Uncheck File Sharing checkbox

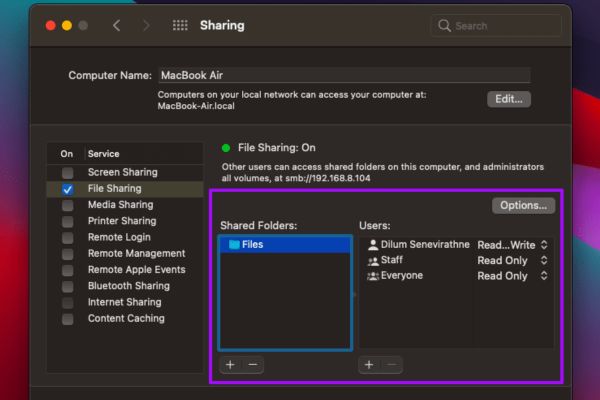pos(68,189)
